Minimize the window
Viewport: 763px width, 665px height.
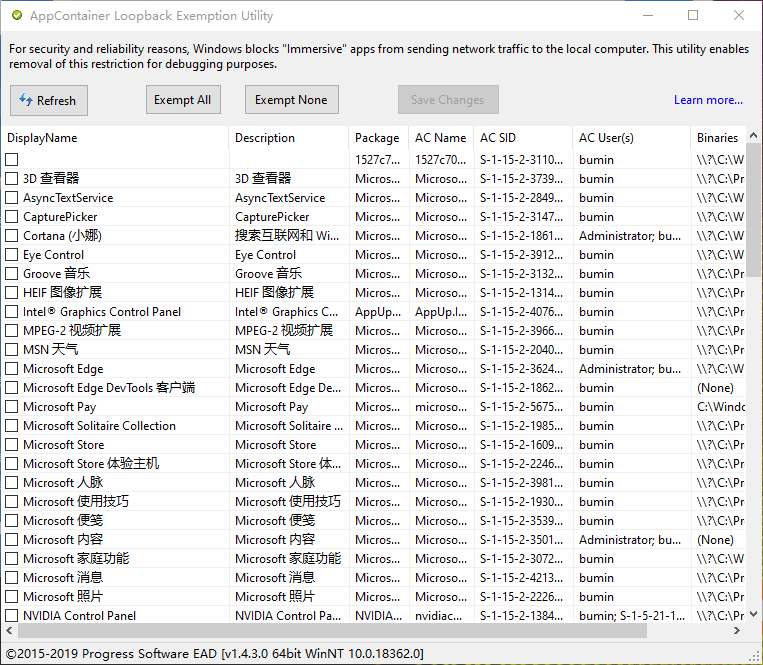[x=648, y=15]
